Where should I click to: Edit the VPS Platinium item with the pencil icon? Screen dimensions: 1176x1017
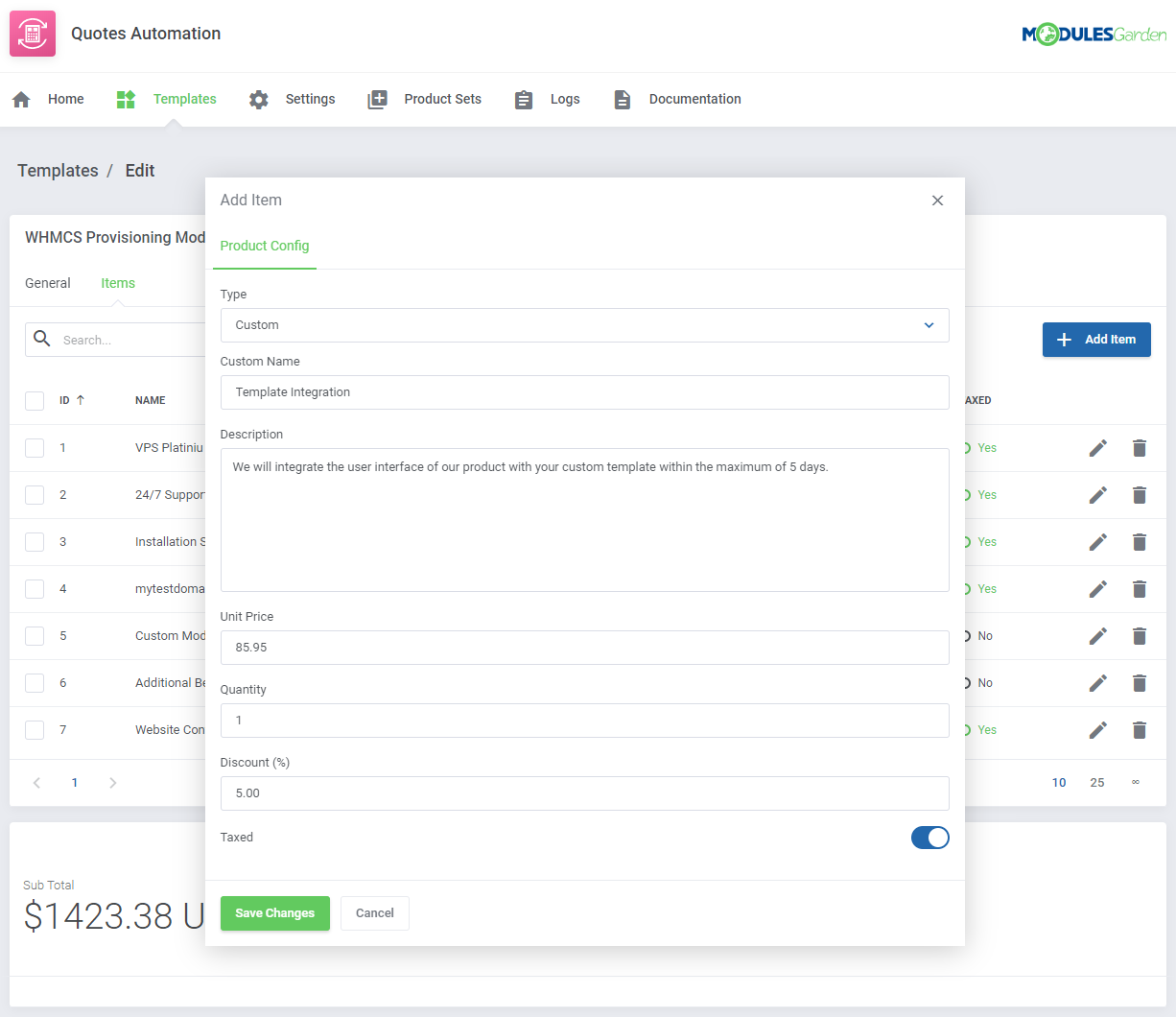point(1097,447)
